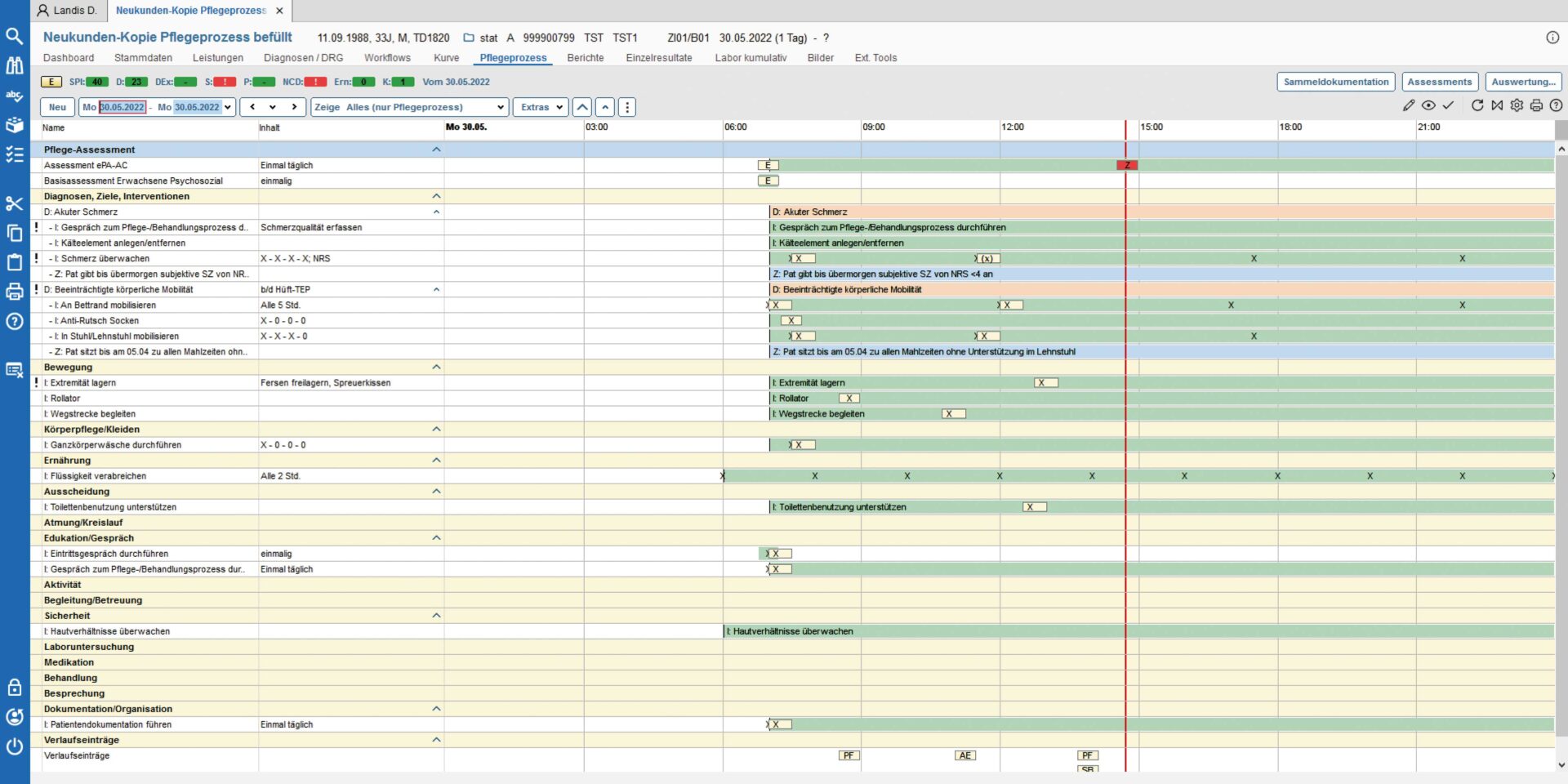The image size is (1568, 784).
Task: Click the Sammeldokumentation button
Action: (1336, 82)
